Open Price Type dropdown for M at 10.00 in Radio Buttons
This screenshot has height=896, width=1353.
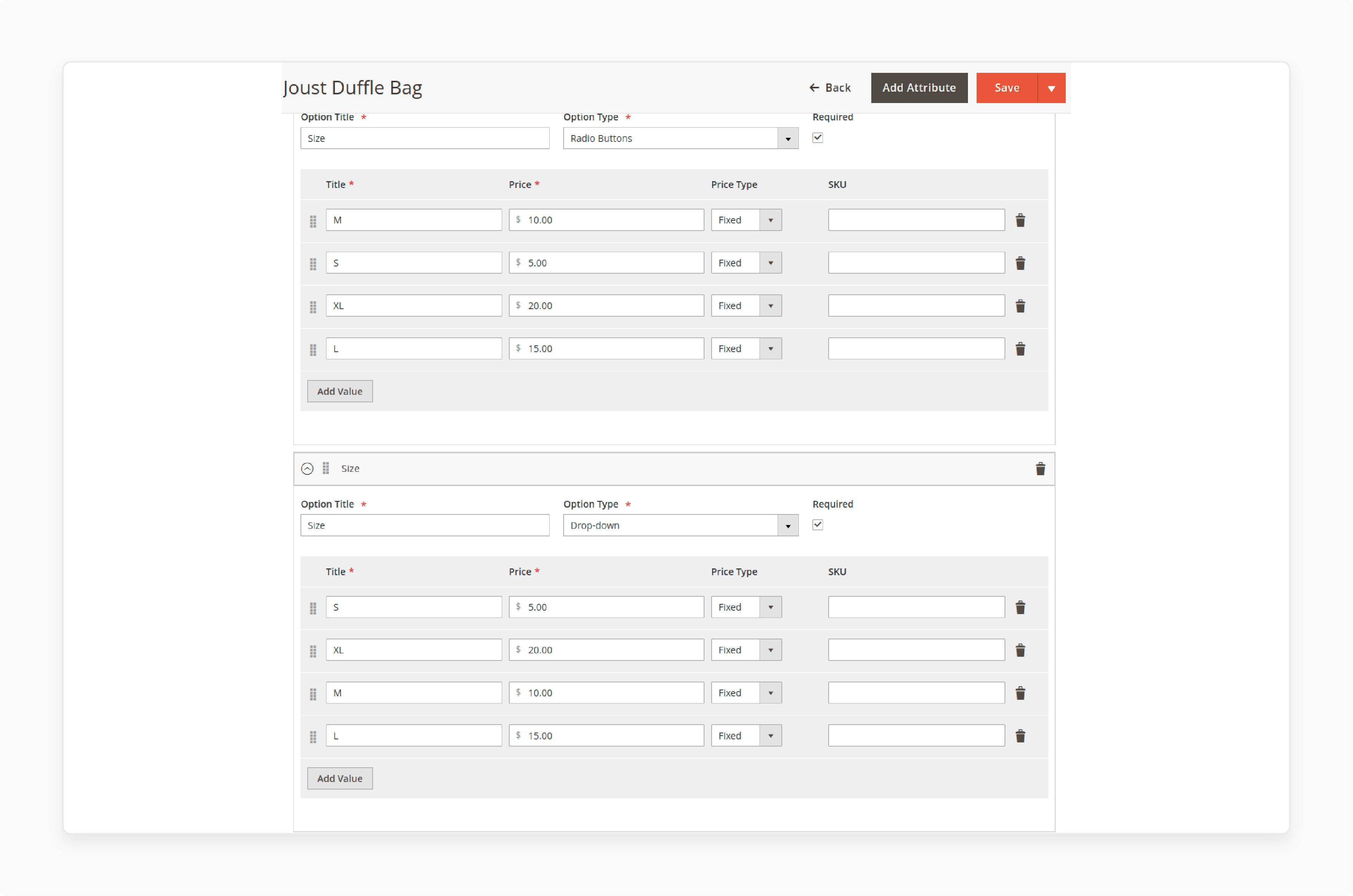[746, 220]
